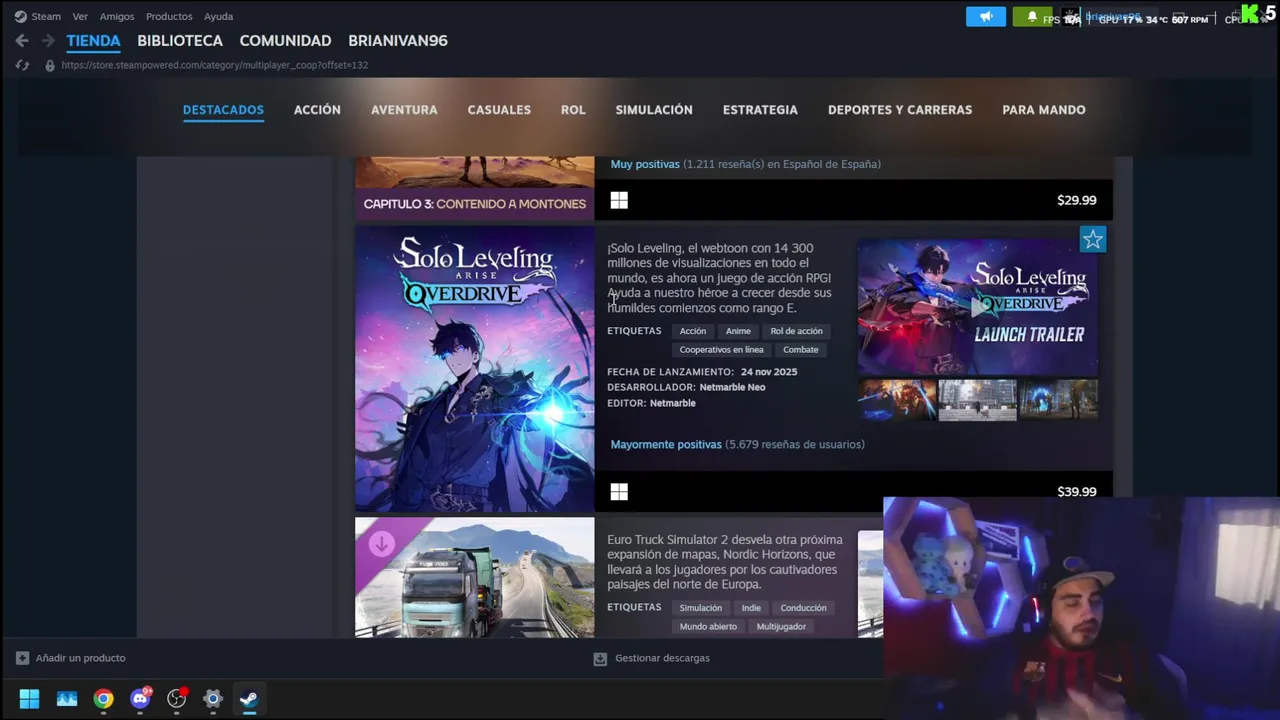View the second Solo Leveling screenshot thumbnail
This screenshot has height=720, width=1280.
[977, 400]
